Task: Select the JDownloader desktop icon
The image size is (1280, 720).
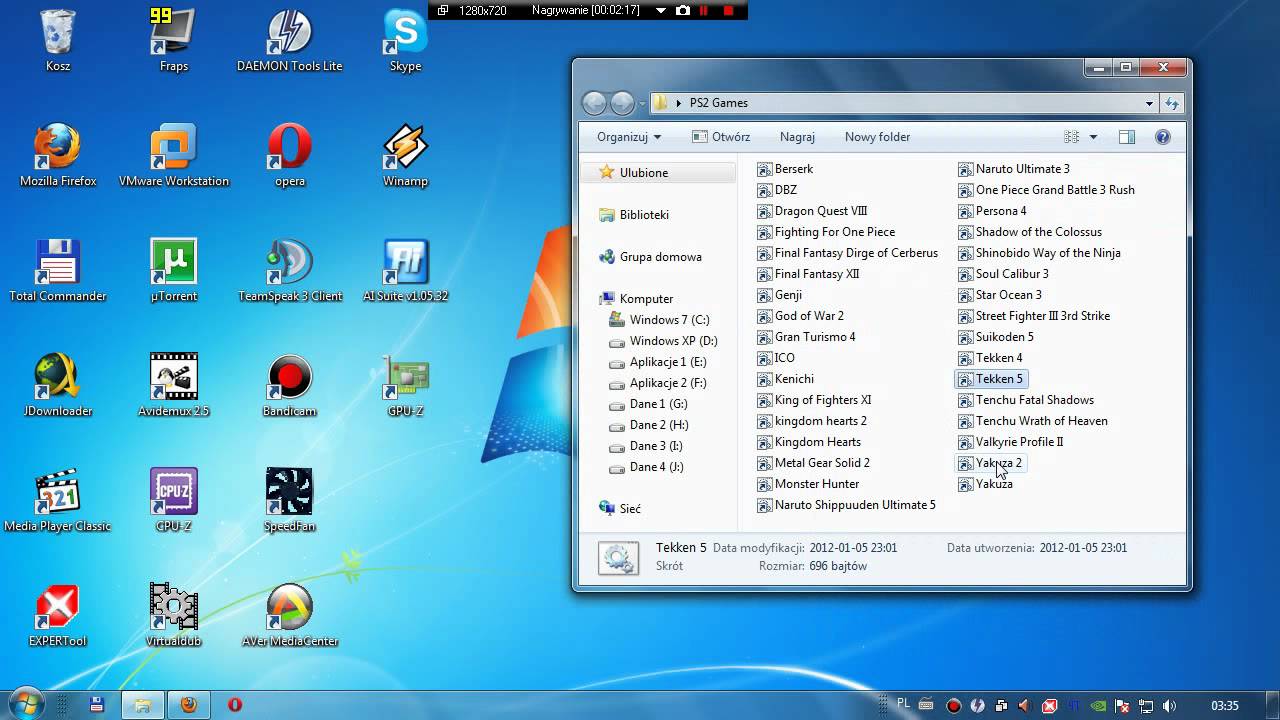Action: tap(58, 386)
